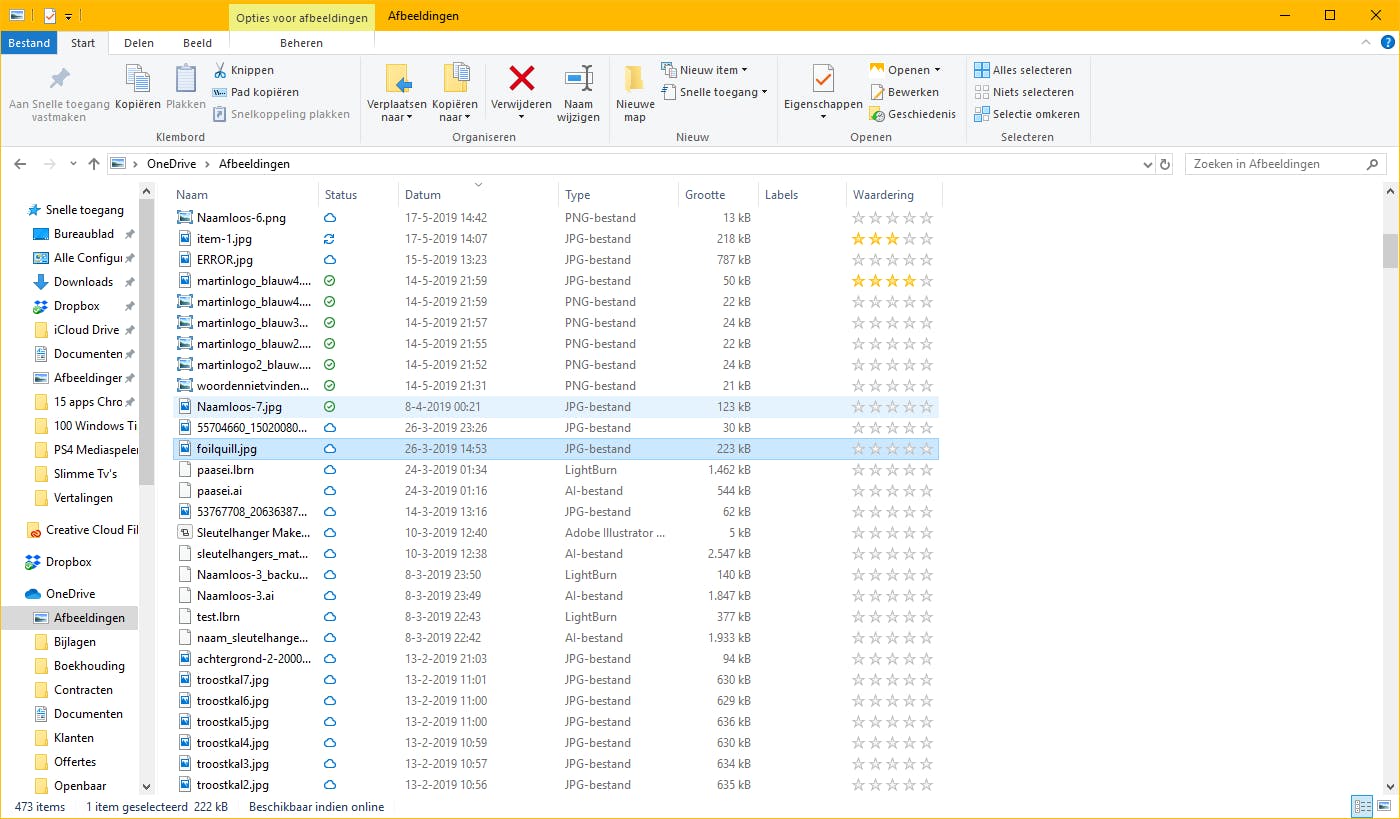Click Alles selecteren in ribbon

[1031, 70]
